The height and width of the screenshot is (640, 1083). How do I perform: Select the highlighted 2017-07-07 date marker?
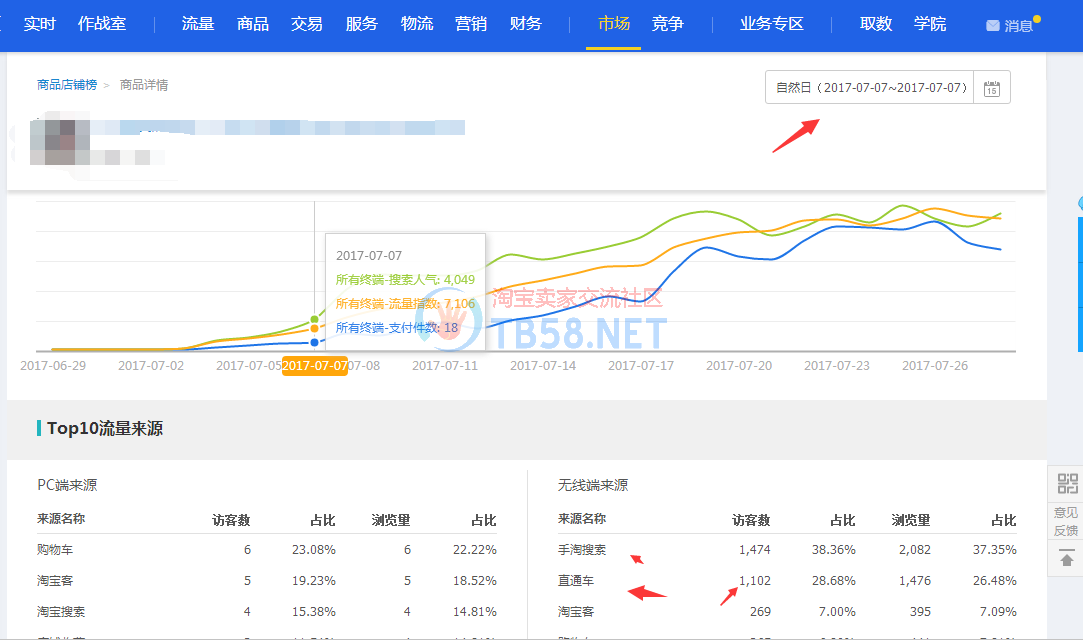pos(314,366)
